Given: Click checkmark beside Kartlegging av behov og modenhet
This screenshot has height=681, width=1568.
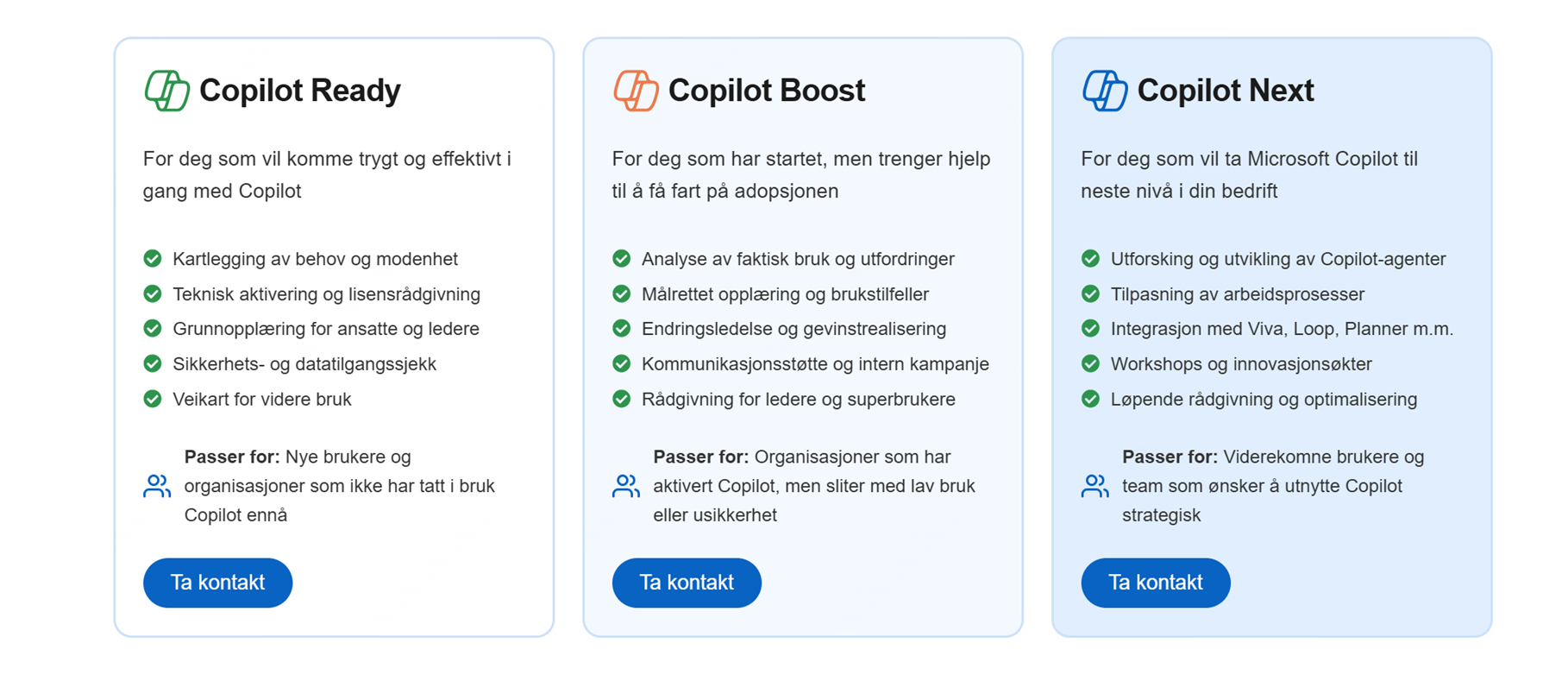Looking at the screenshot, I should [x=153, y=259].
